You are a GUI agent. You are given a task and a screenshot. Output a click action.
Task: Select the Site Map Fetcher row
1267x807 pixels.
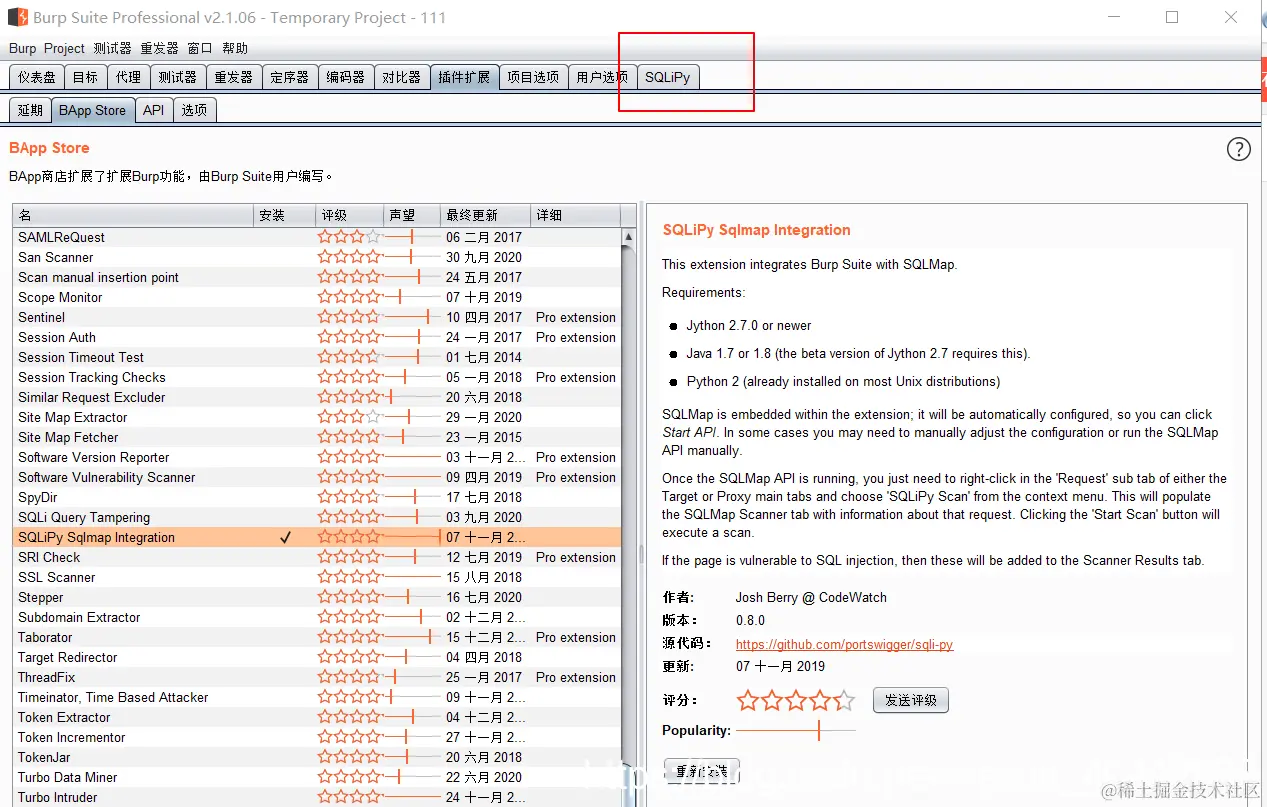[318, 437]
